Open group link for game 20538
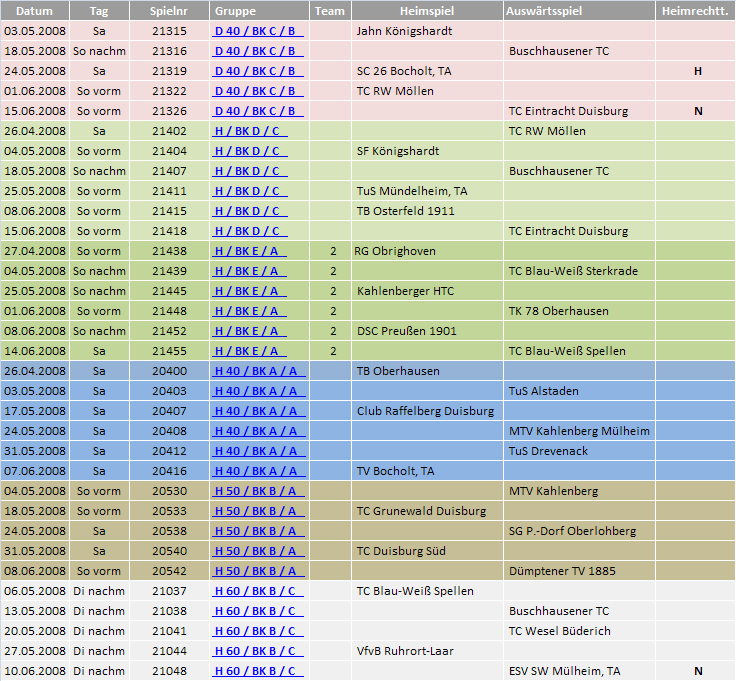The image size is (736, 681). pyautogui.click(x=259, y=531)
